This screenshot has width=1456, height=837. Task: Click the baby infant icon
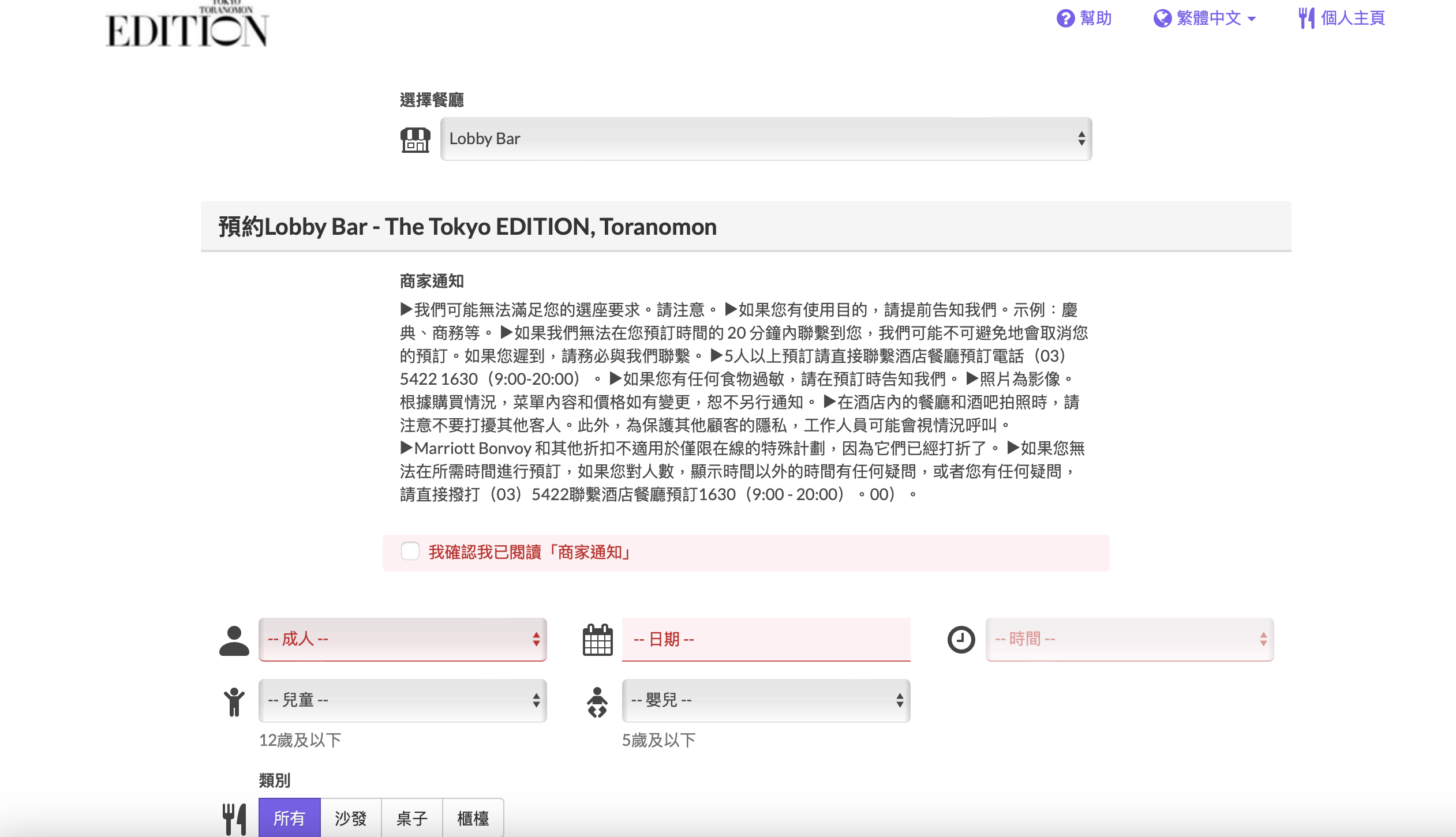597,702
